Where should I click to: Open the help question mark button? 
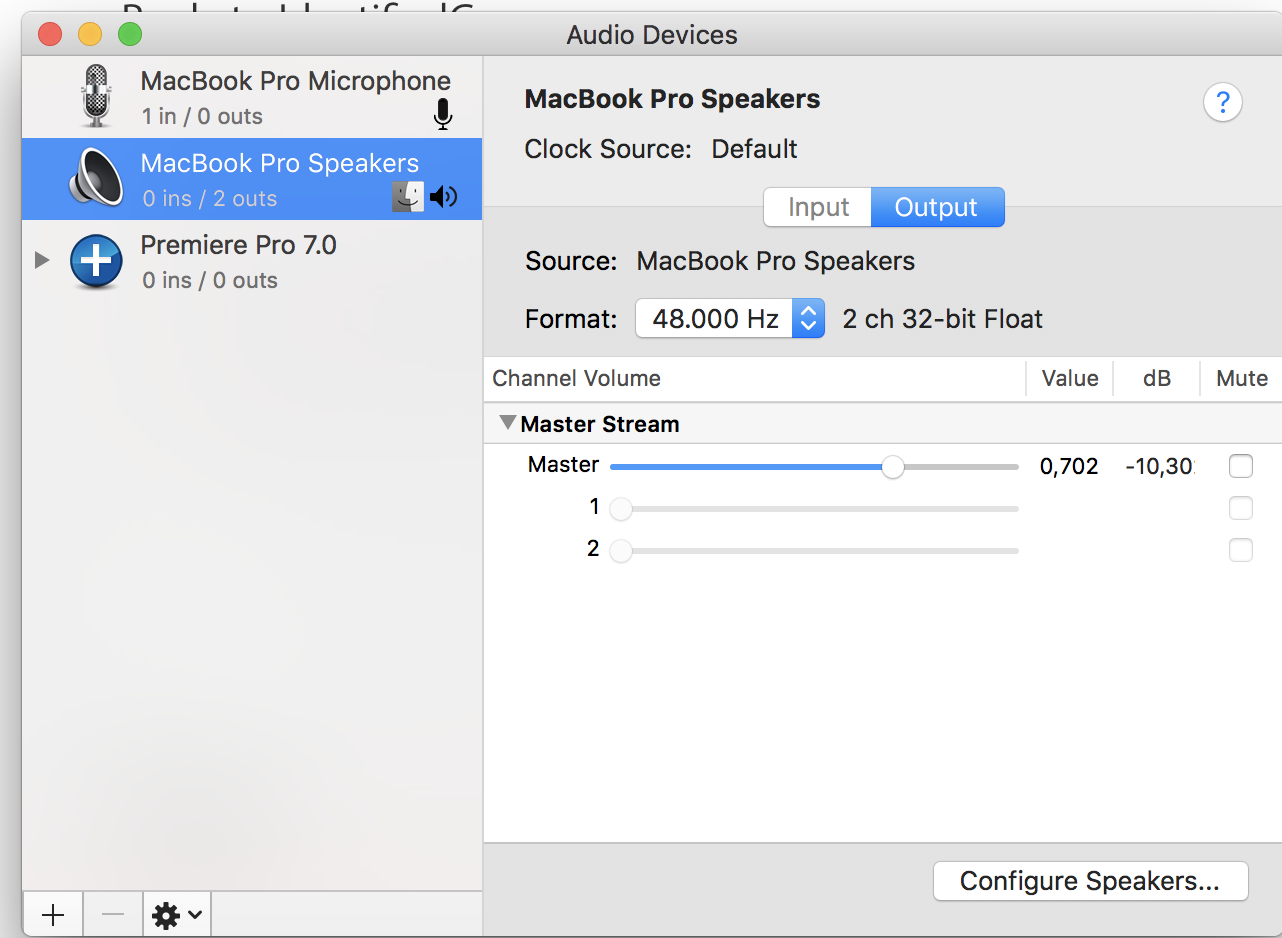click(1222, 102)
